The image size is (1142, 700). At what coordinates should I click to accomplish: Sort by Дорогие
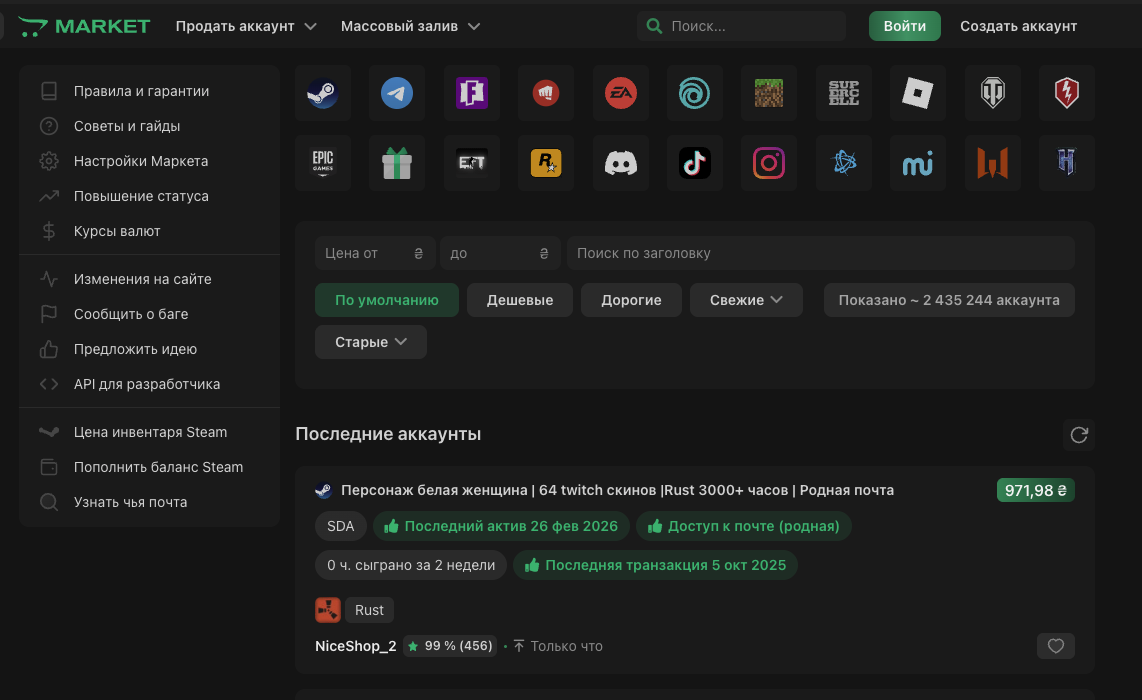click(631, 300)
